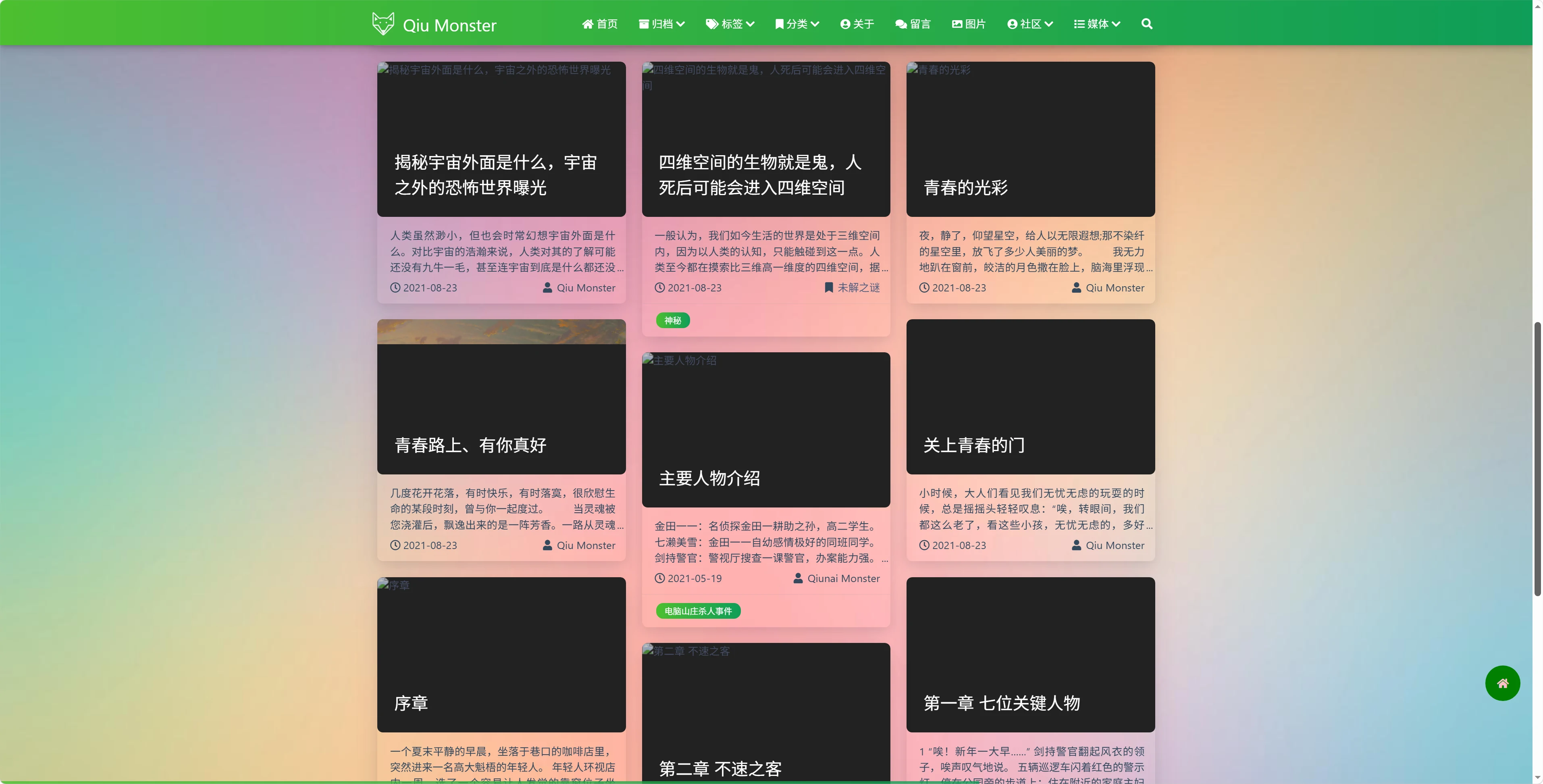
Task: Open the article 青春的光彩
Action: coord(965,187)
